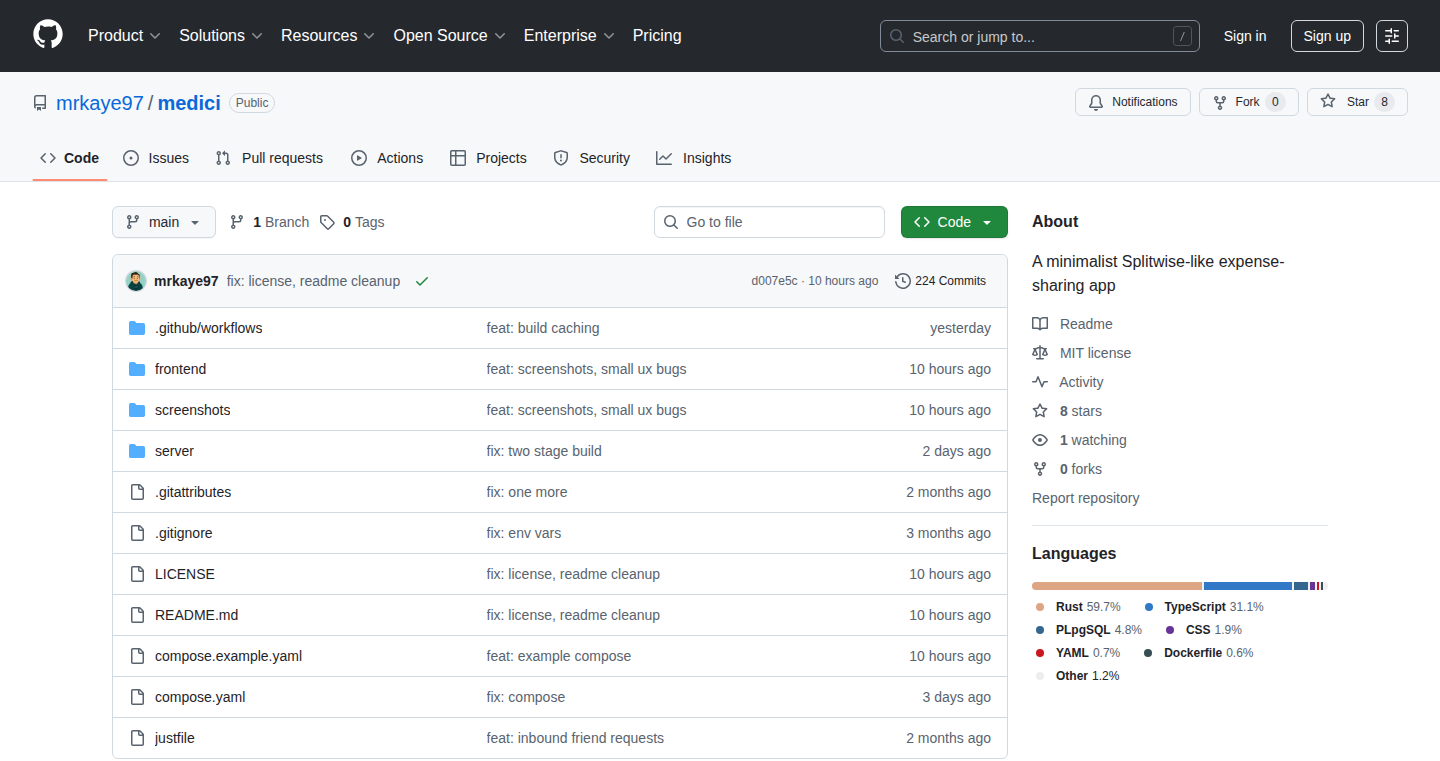This screenshot has width=1440, height=761.
Task: Open commit message 'fix: two stage build'
Action: click(544, 451)
